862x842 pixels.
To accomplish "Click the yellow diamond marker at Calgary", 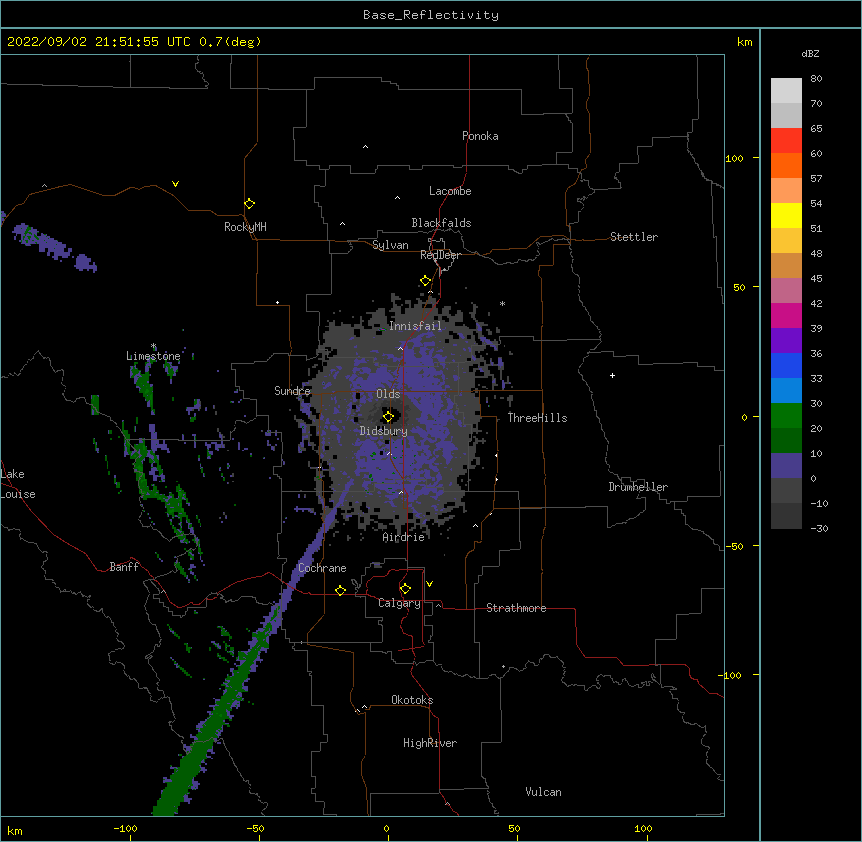I will click(405, 589).
